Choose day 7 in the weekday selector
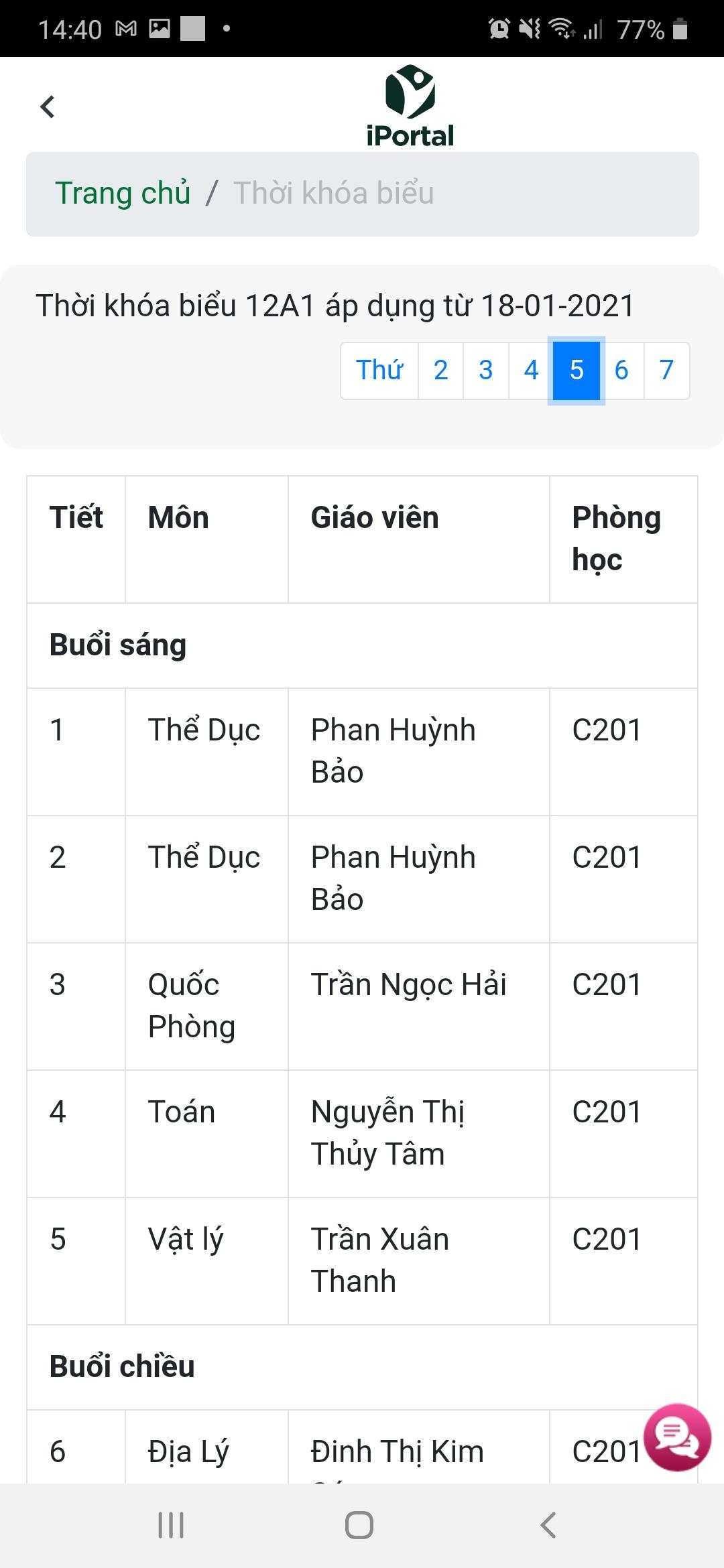Screen dimensions: 724x1568 click(666, 371)
